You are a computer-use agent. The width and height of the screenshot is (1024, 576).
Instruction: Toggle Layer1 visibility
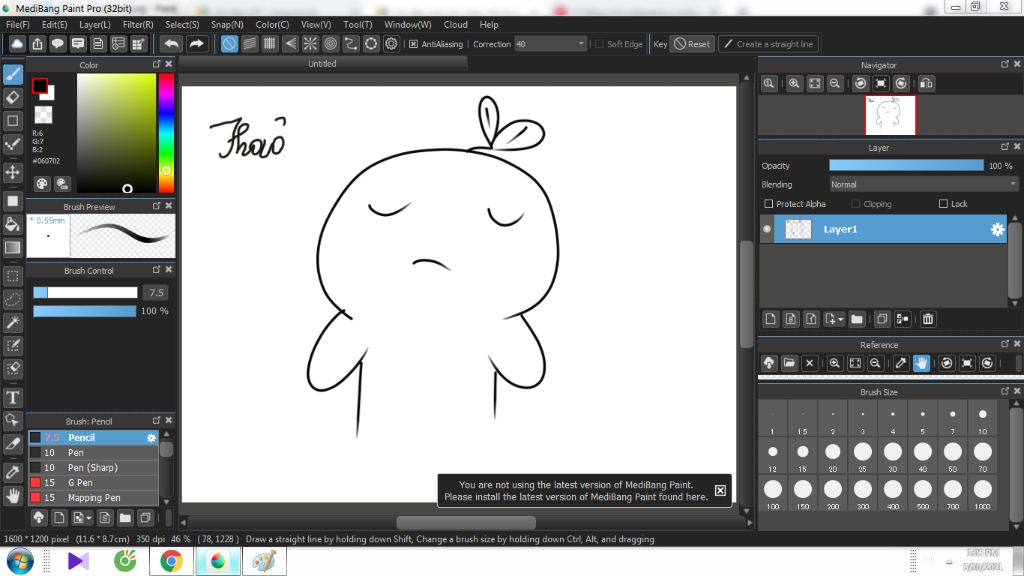(x=767, y=229)
